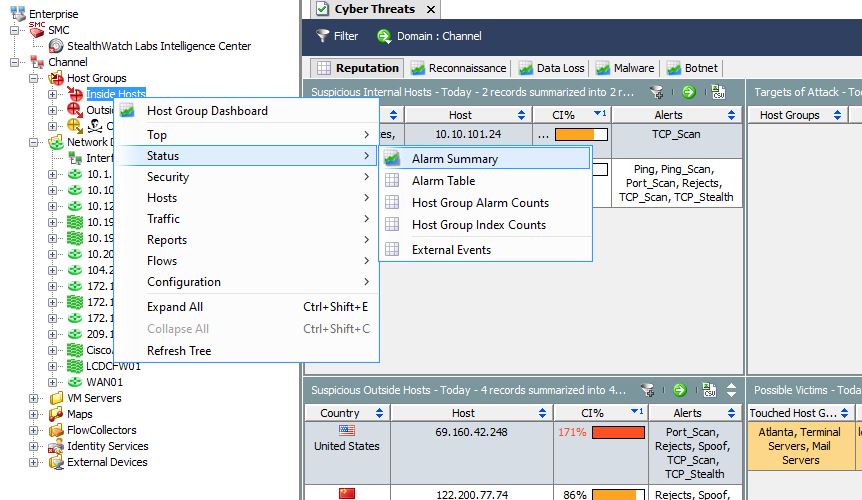Screen dimensions: 862x500
Task: Click the Filter funnel icon
Action: point(323,36)
